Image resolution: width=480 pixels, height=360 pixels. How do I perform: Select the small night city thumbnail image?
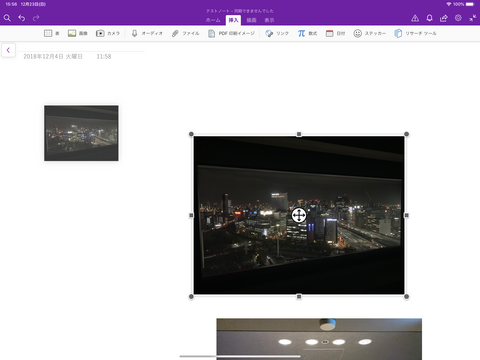[81, 133]
